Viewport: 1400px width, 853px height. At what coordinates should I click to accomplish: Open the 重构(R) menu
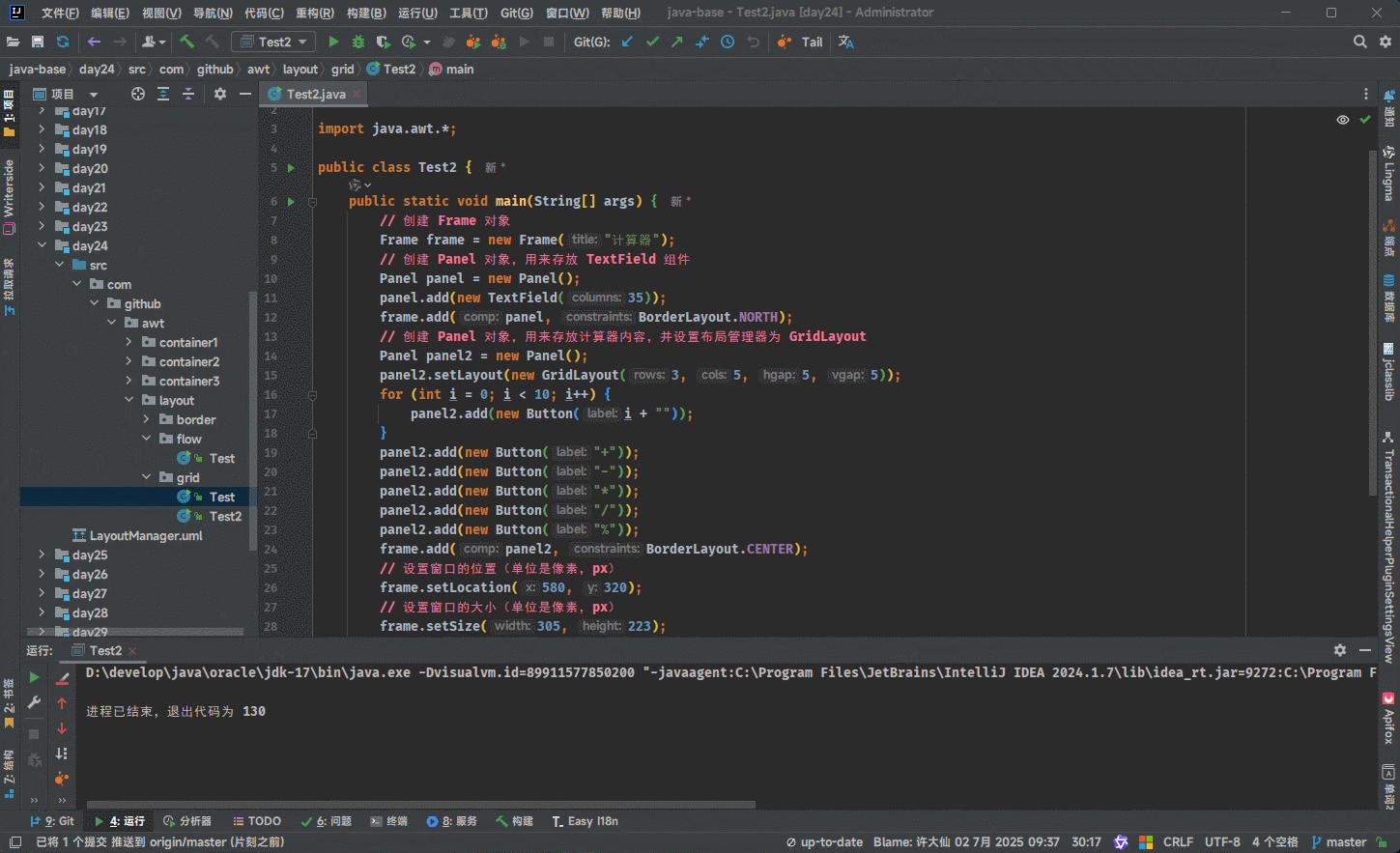(x=314, y=13)
